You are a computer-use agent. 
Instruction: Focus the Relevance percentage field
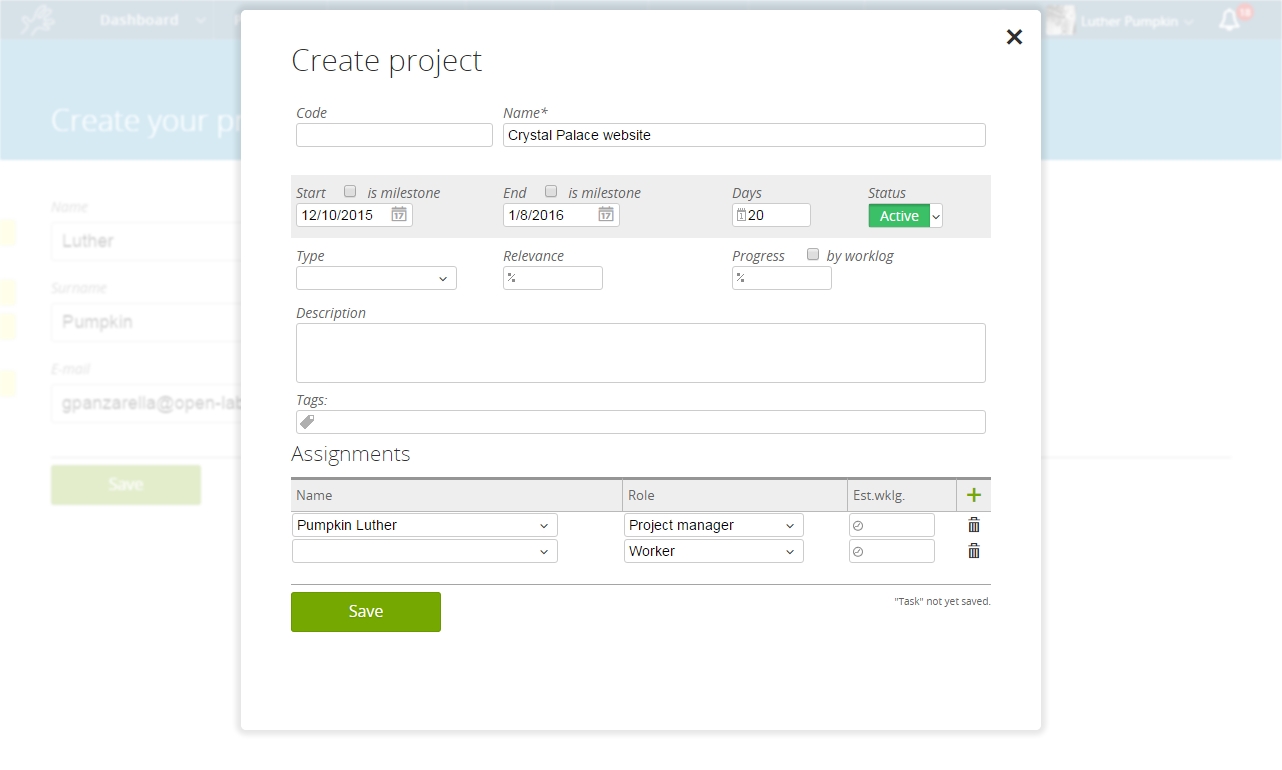click(x=553, y=278)
